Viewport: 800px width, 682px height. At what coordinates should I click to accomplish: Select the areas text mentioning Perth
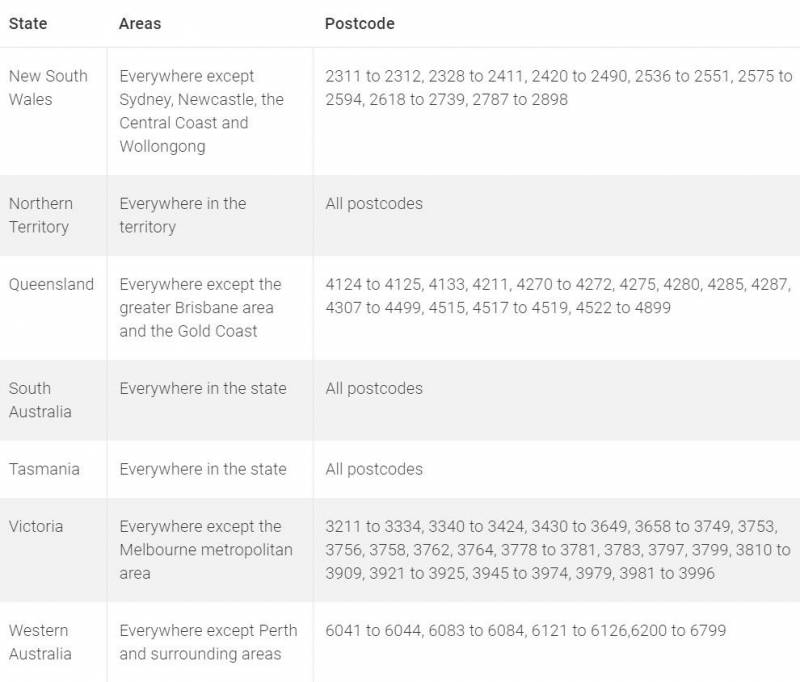208,643
